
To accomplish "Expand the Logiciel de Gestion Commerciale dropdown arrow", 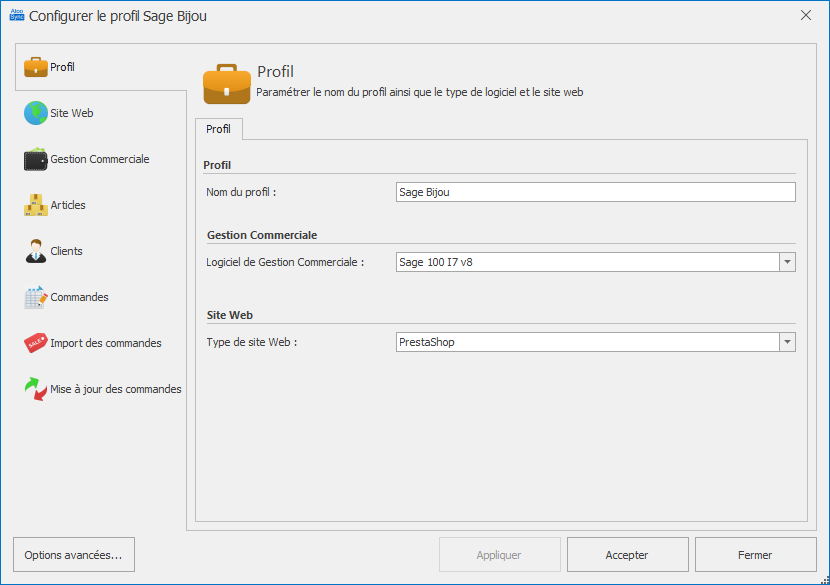I will (787, 262).
